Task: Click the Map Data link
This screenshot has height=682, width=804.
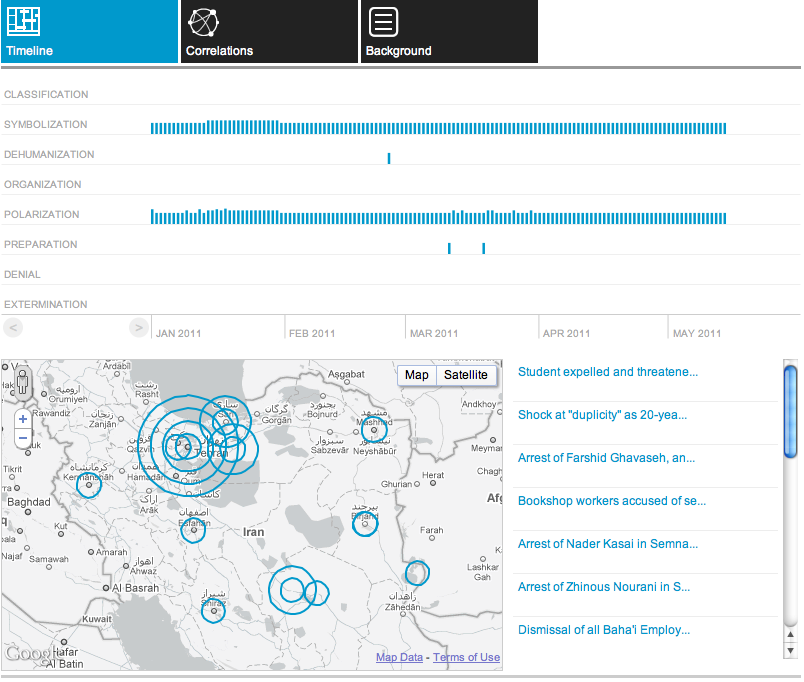Action: tap(399, 657)
